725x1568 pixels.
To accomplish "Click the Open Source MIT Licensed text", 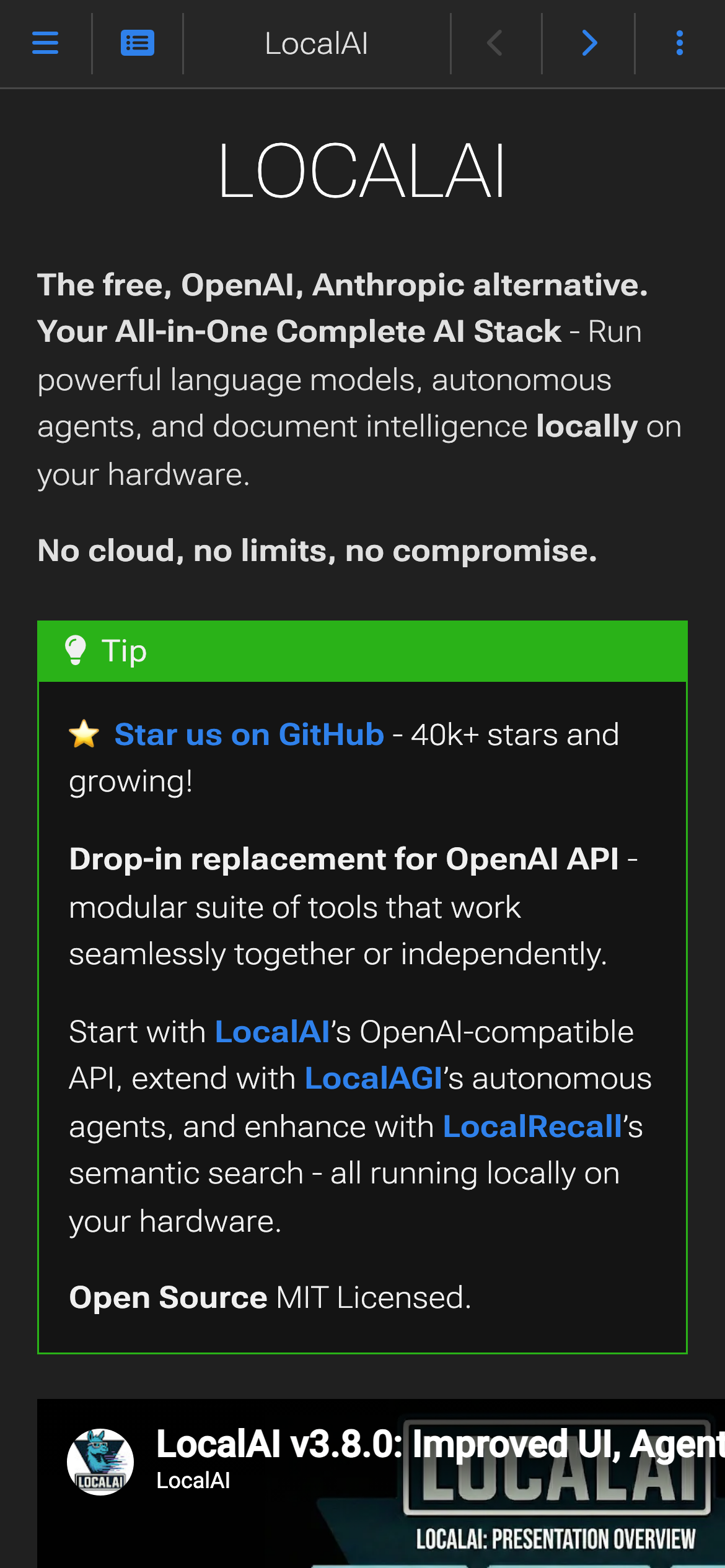I will click(x=270, y=1297).
